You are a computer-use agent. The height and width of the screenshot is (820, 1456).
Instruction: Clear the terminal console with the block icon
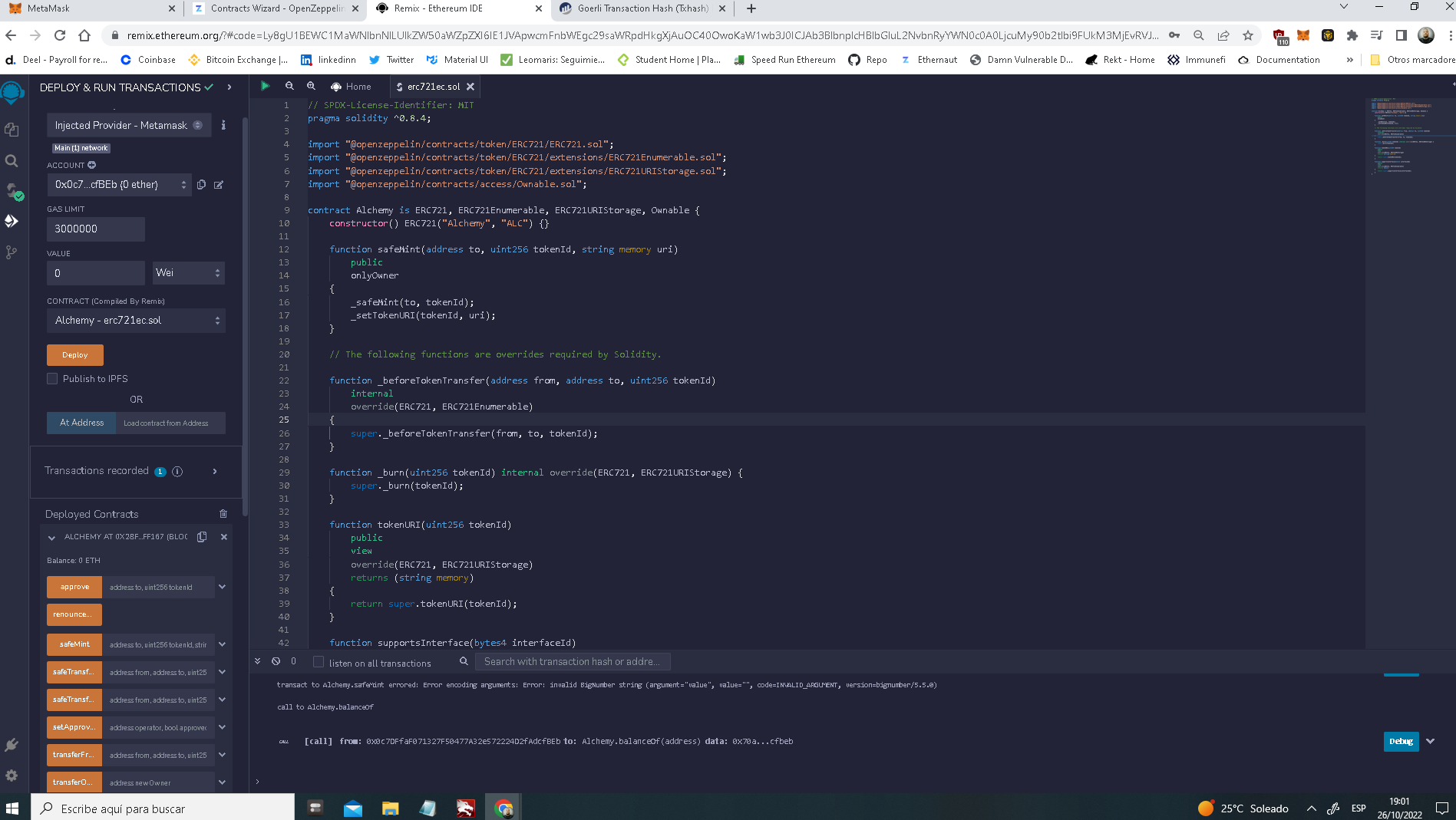276,660
